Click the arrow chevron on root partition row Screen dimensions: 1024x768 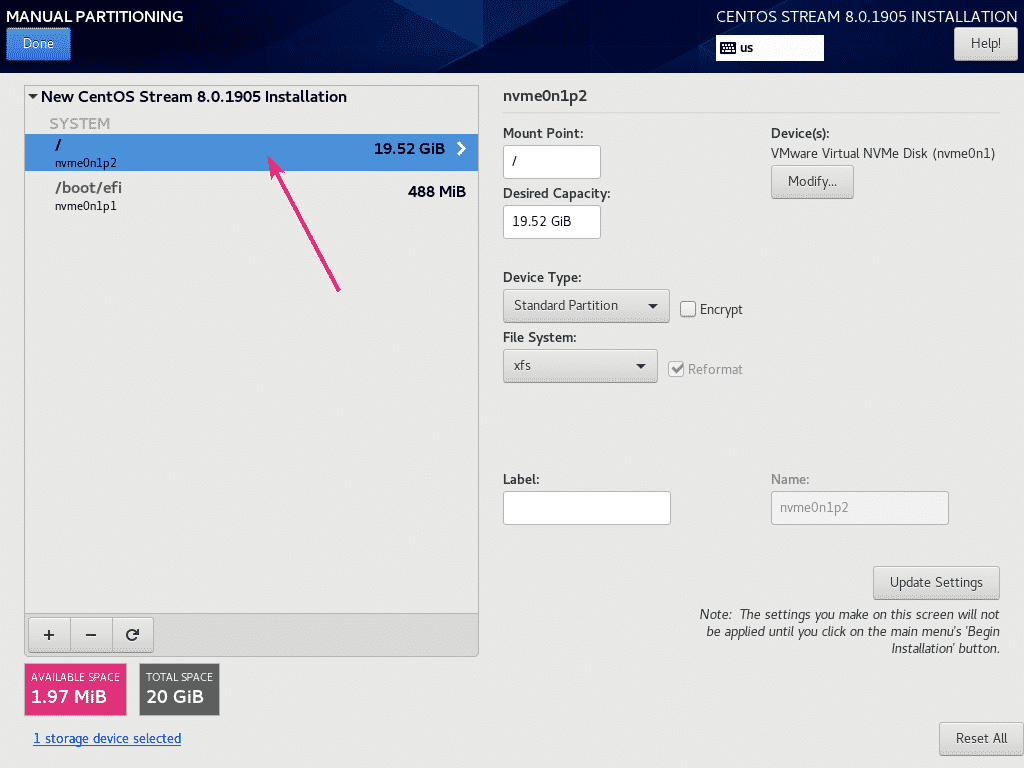pos(461,149)
